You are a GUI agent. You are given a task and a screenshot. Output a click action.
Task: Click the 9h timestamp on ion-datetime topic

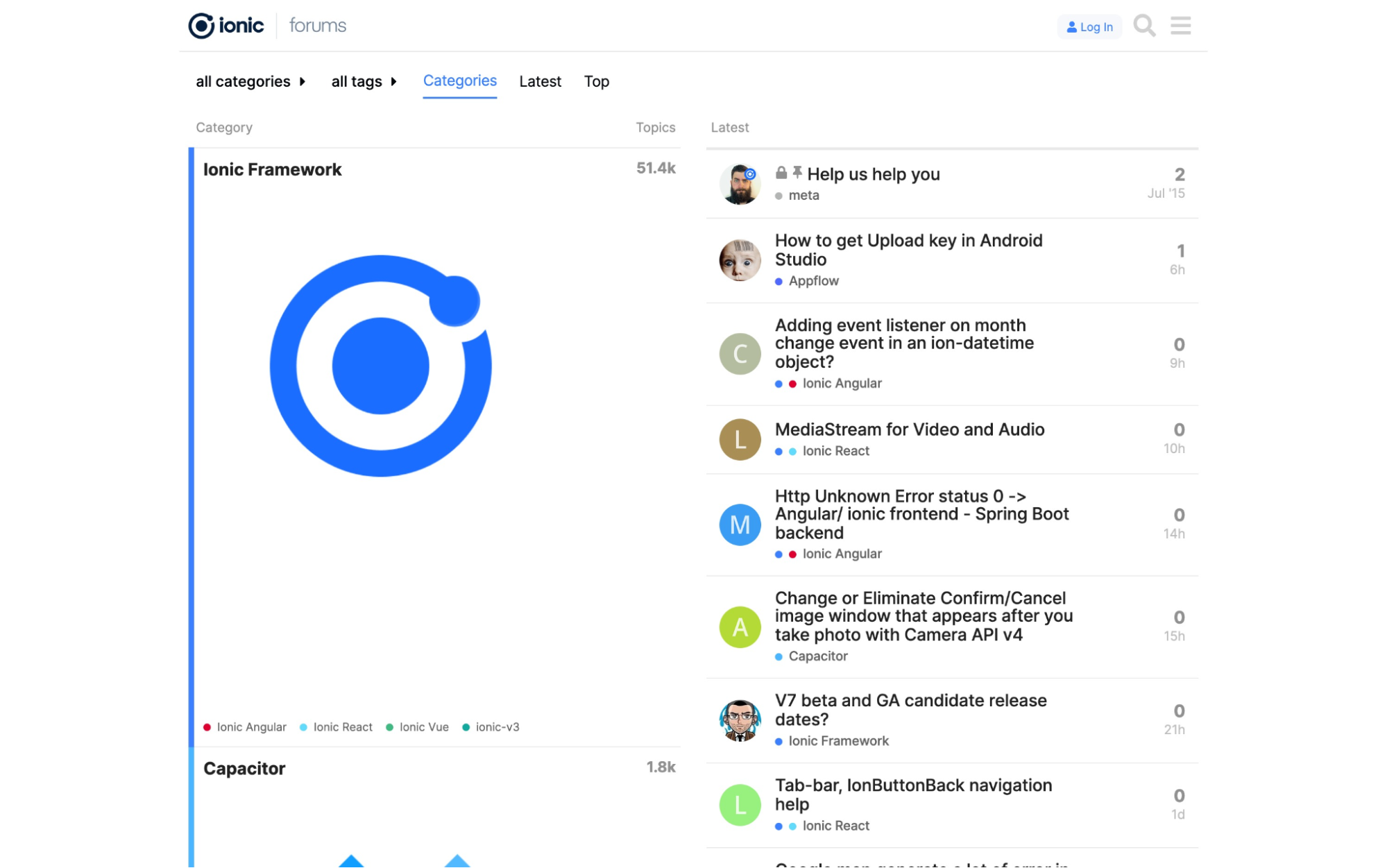tap(1177, 364)
